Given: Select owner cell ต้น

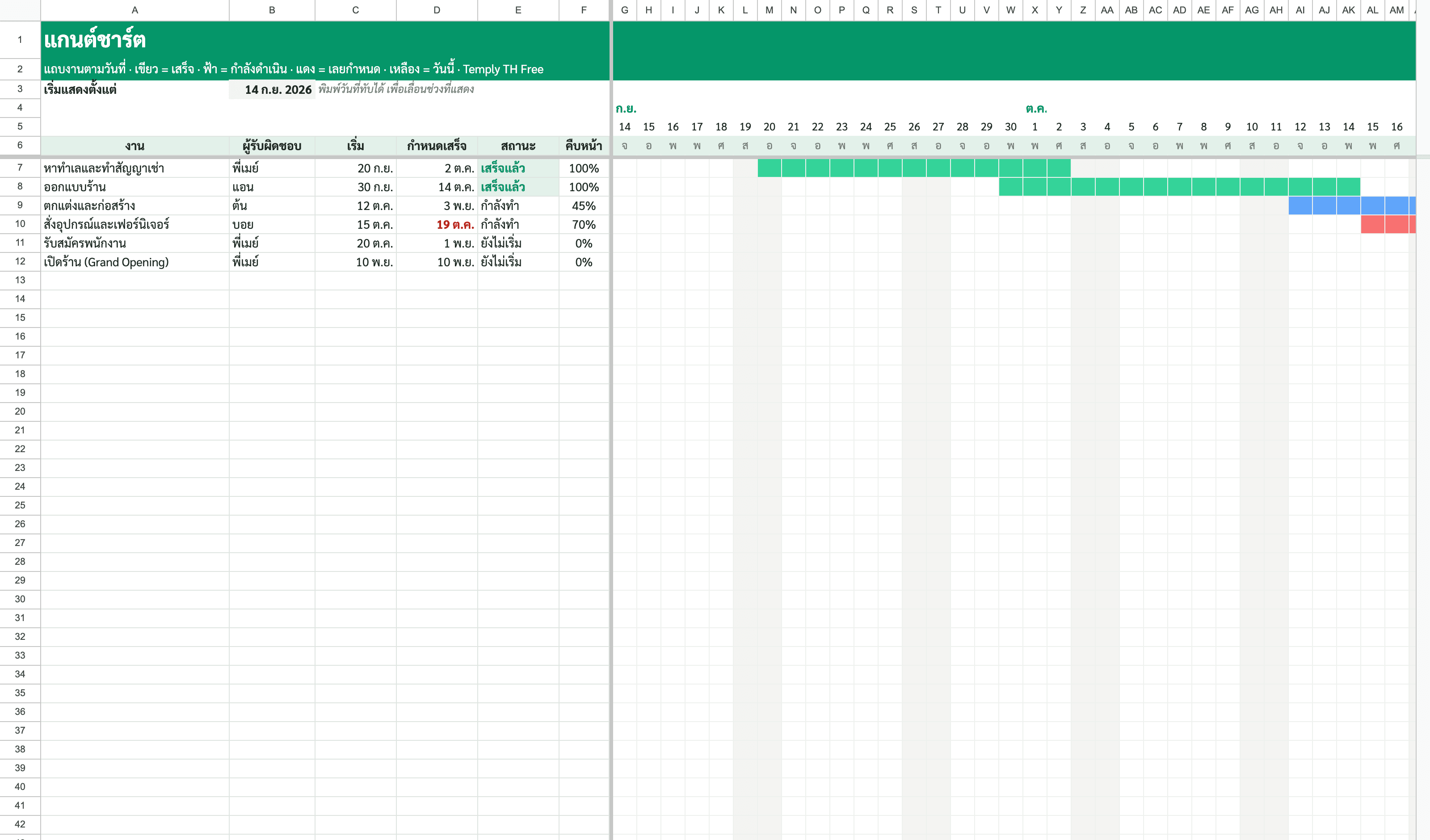Looking at the screenshot, I should click(x=272, y=206).
